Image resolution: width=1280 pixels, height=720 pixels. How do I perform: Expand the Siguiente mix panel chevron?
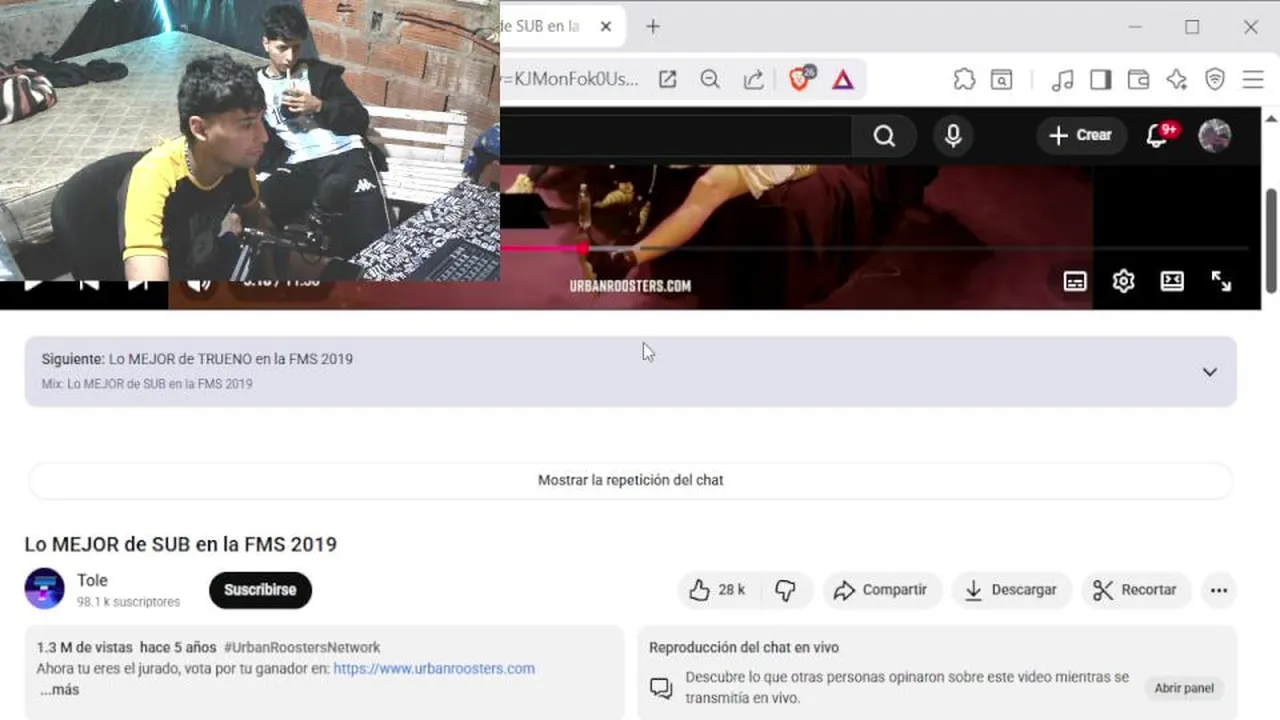click(x=1209, y=372)
